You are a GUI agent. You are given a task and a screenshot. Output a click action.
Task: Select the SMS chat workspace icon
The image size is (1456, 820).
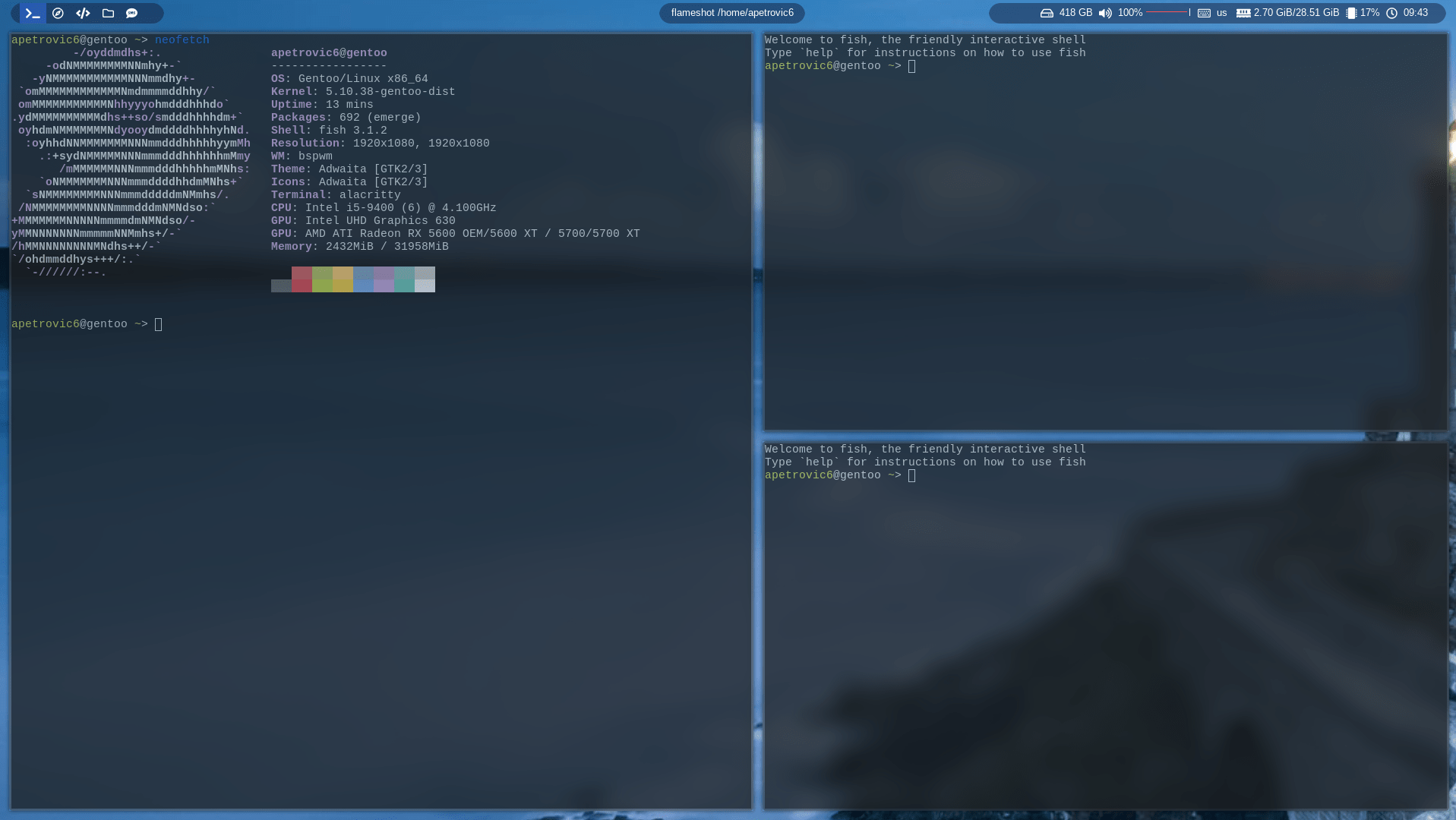click(x=132, y=13)
